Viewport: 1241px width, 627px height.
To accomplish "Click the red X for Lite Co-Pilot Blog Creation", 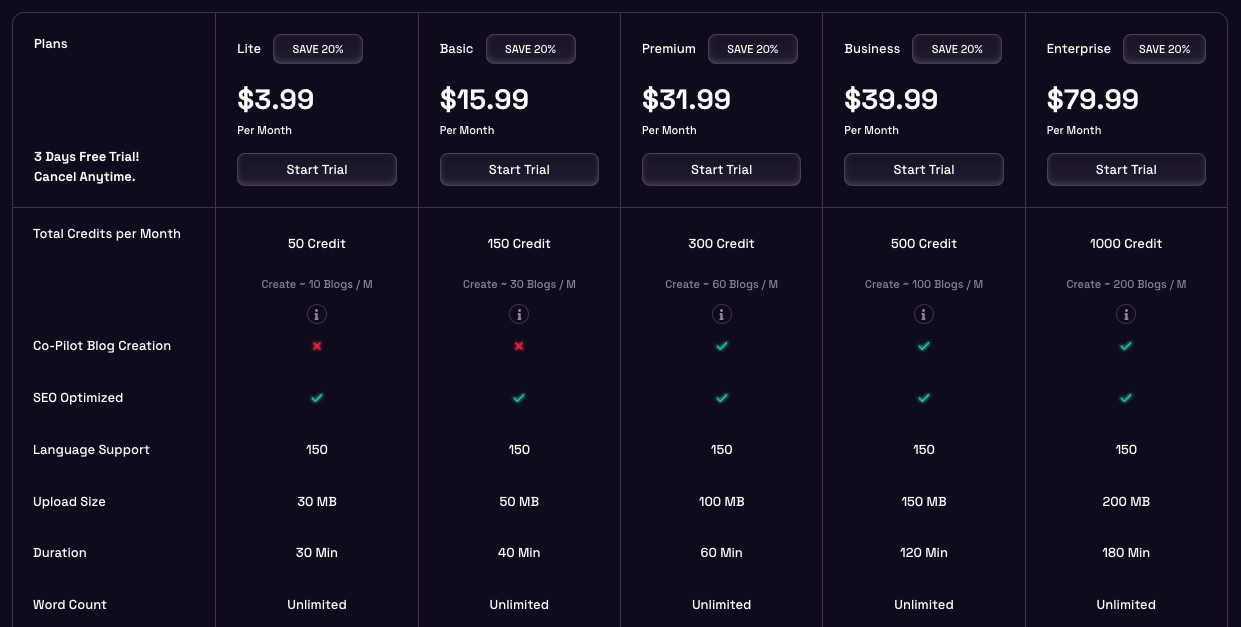I will 317,346.
